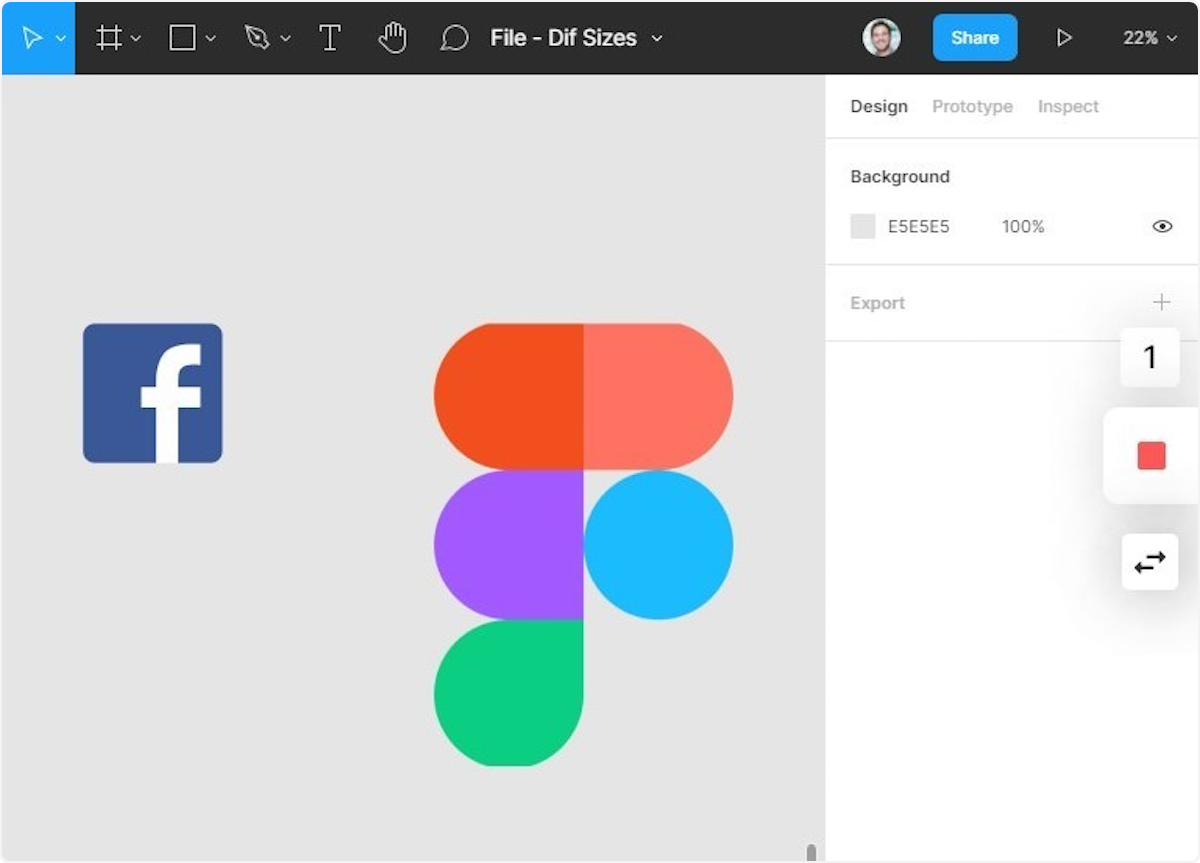Expand the shape tools dropdown chevron

point(210,38)
